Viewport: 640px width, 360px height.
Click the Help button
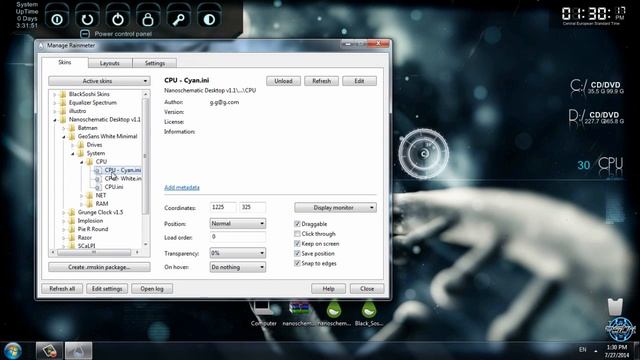click(329, 289)
